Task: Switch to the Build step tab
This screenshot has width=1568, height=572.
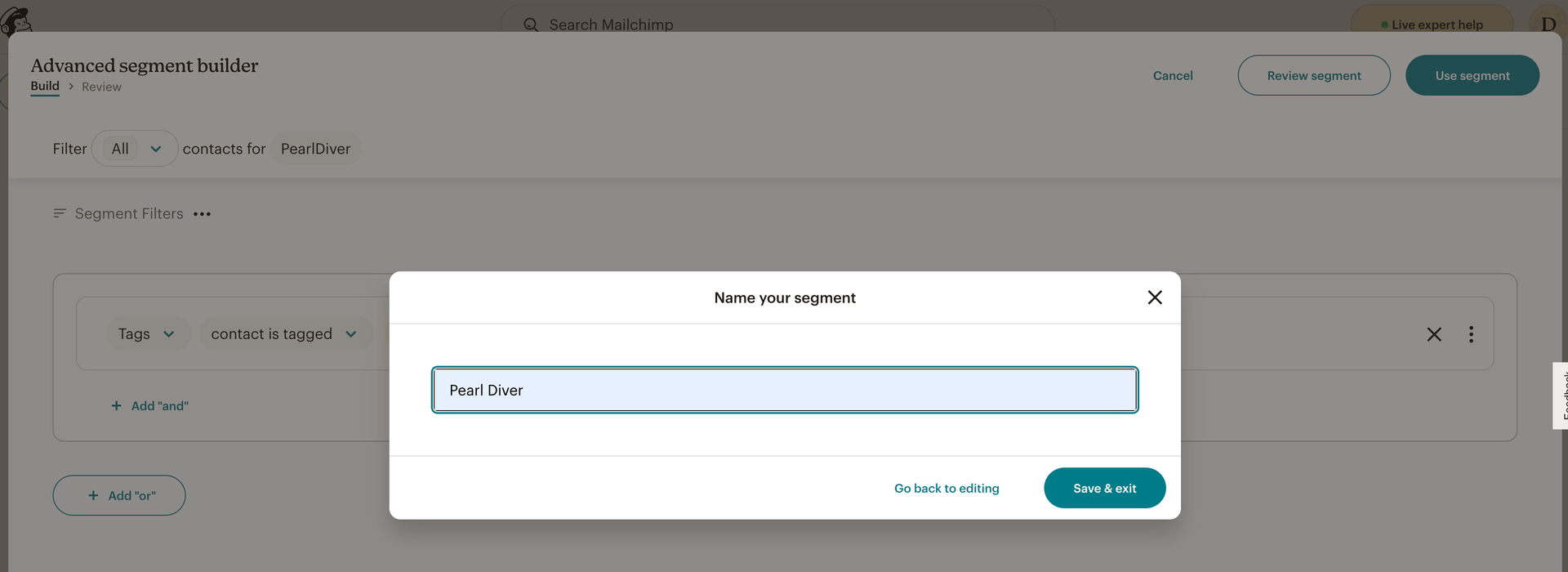Action: point(45,86)
